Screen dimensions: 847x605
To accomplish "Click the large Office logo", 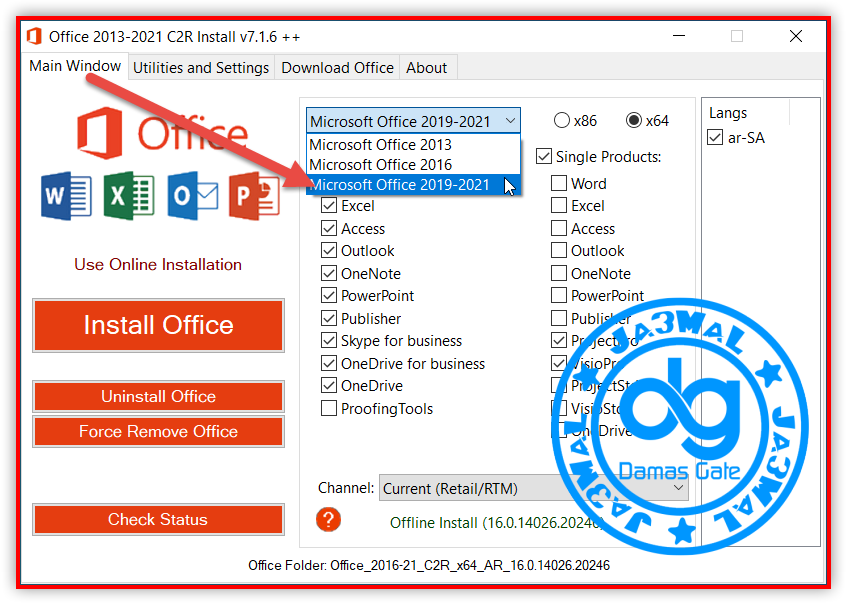I will pos(163,133).
